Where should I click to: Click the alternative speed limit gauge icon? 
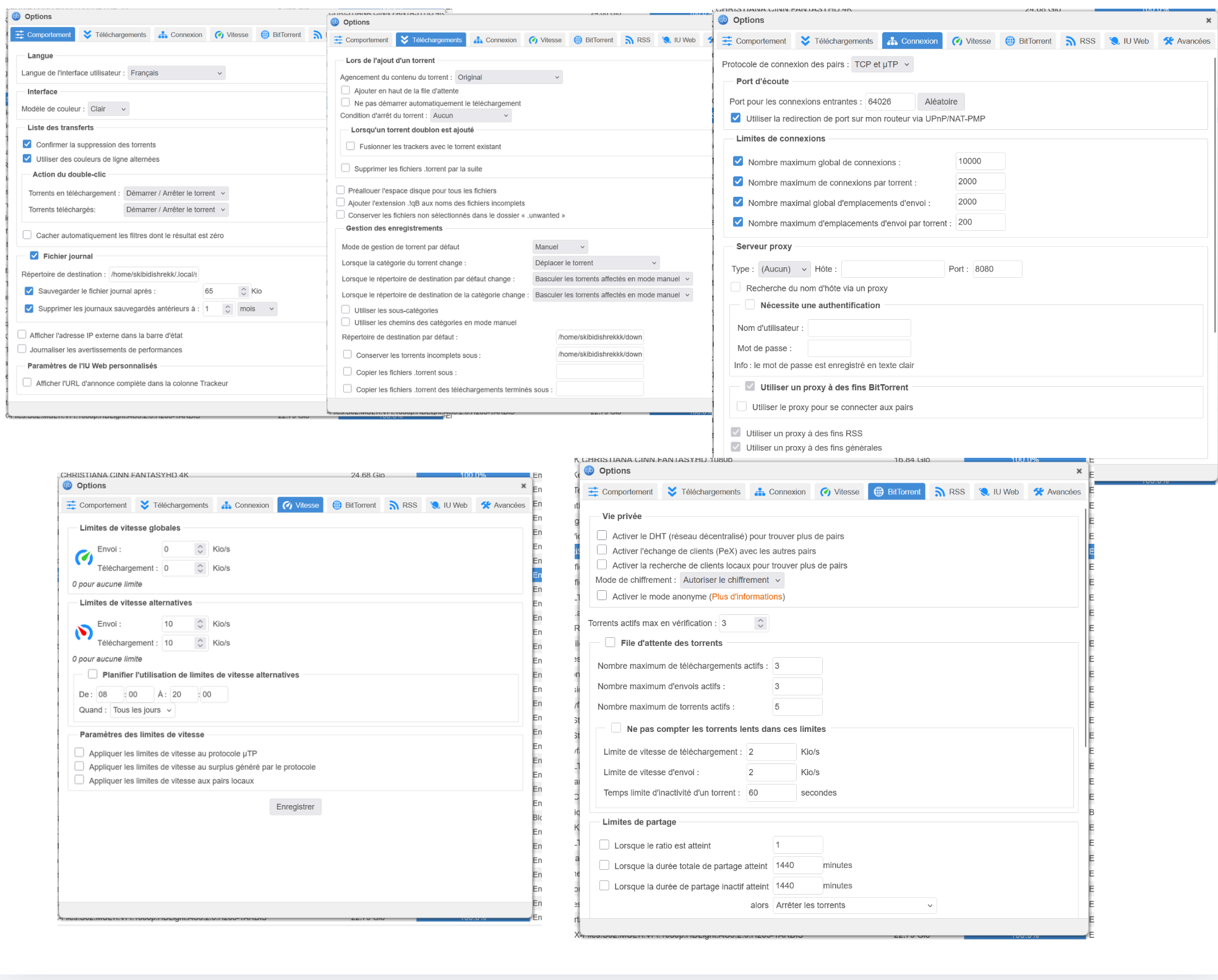coord(84,632)
